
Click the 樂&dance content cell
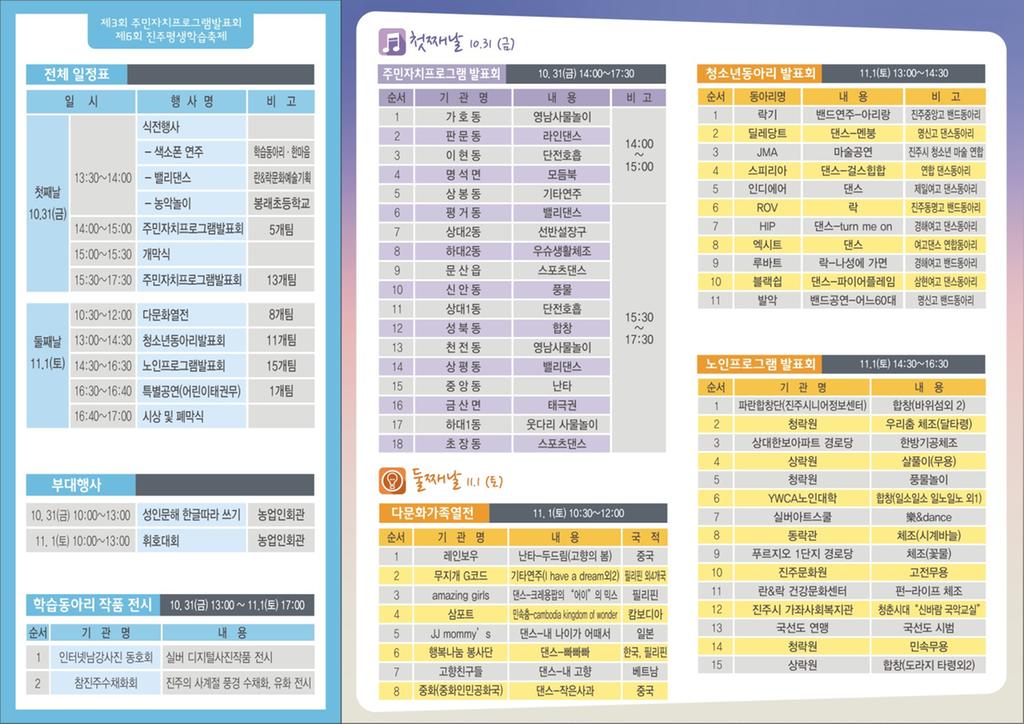point(928,516)
